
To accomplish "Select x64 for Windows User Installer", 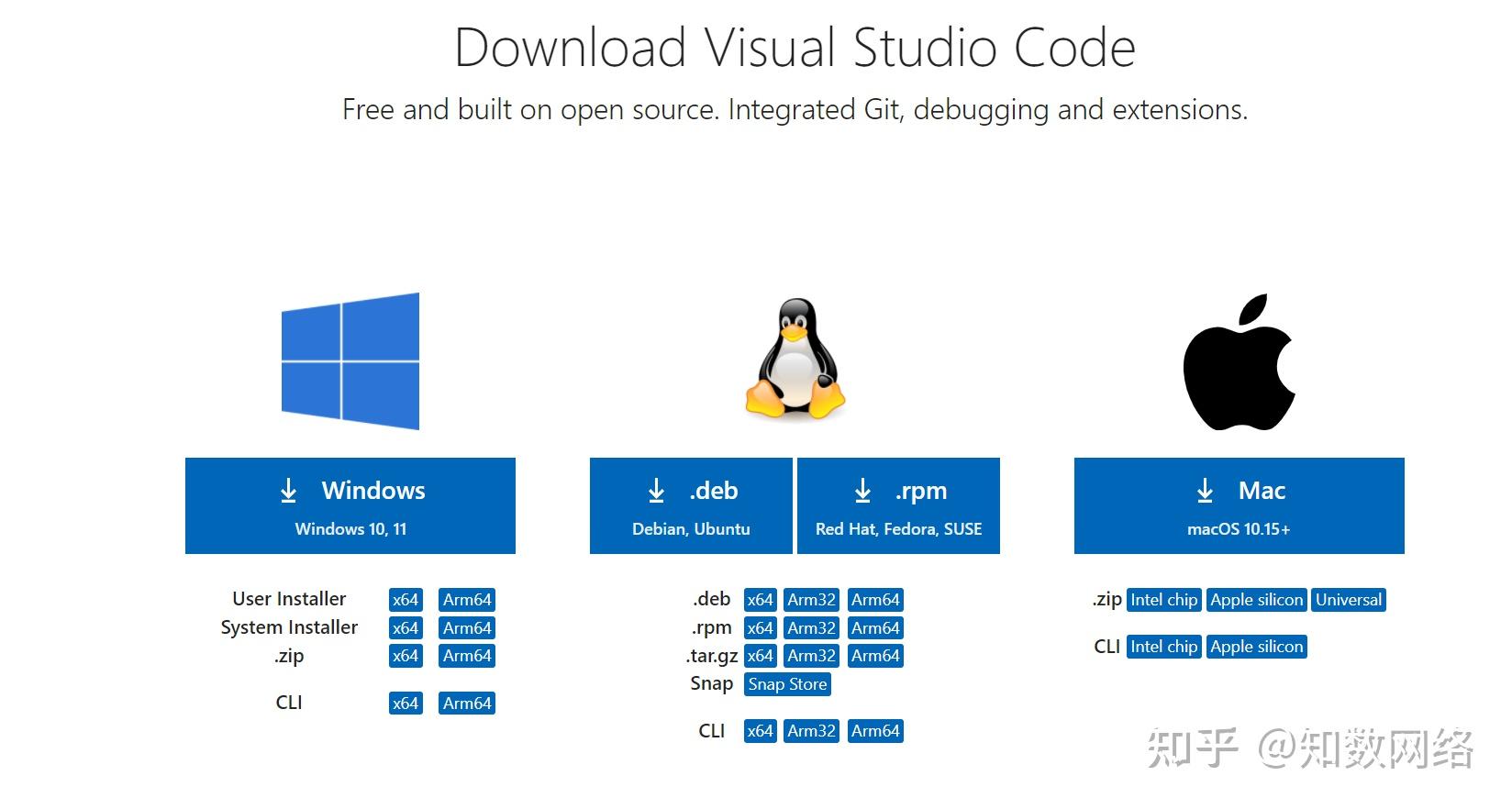I will (x=406, y=600).
